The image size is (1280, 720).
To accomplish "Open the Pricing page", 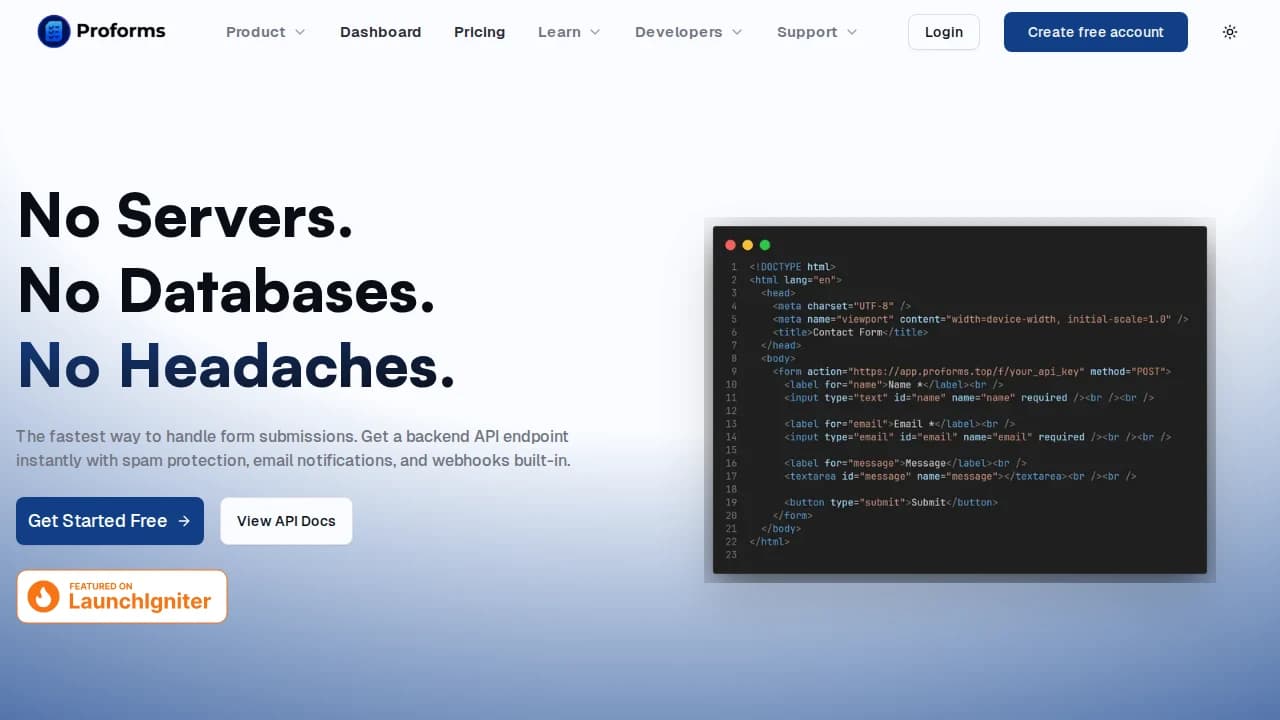I will 479,32.
